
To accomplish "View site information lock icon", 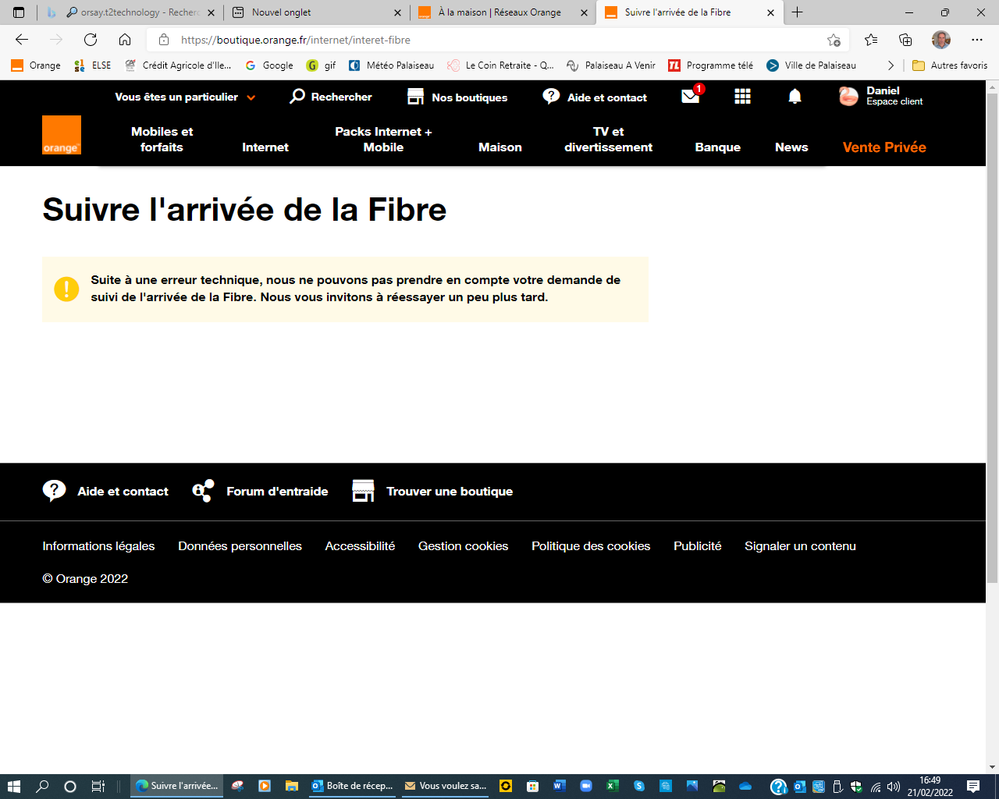I will 164,40.
